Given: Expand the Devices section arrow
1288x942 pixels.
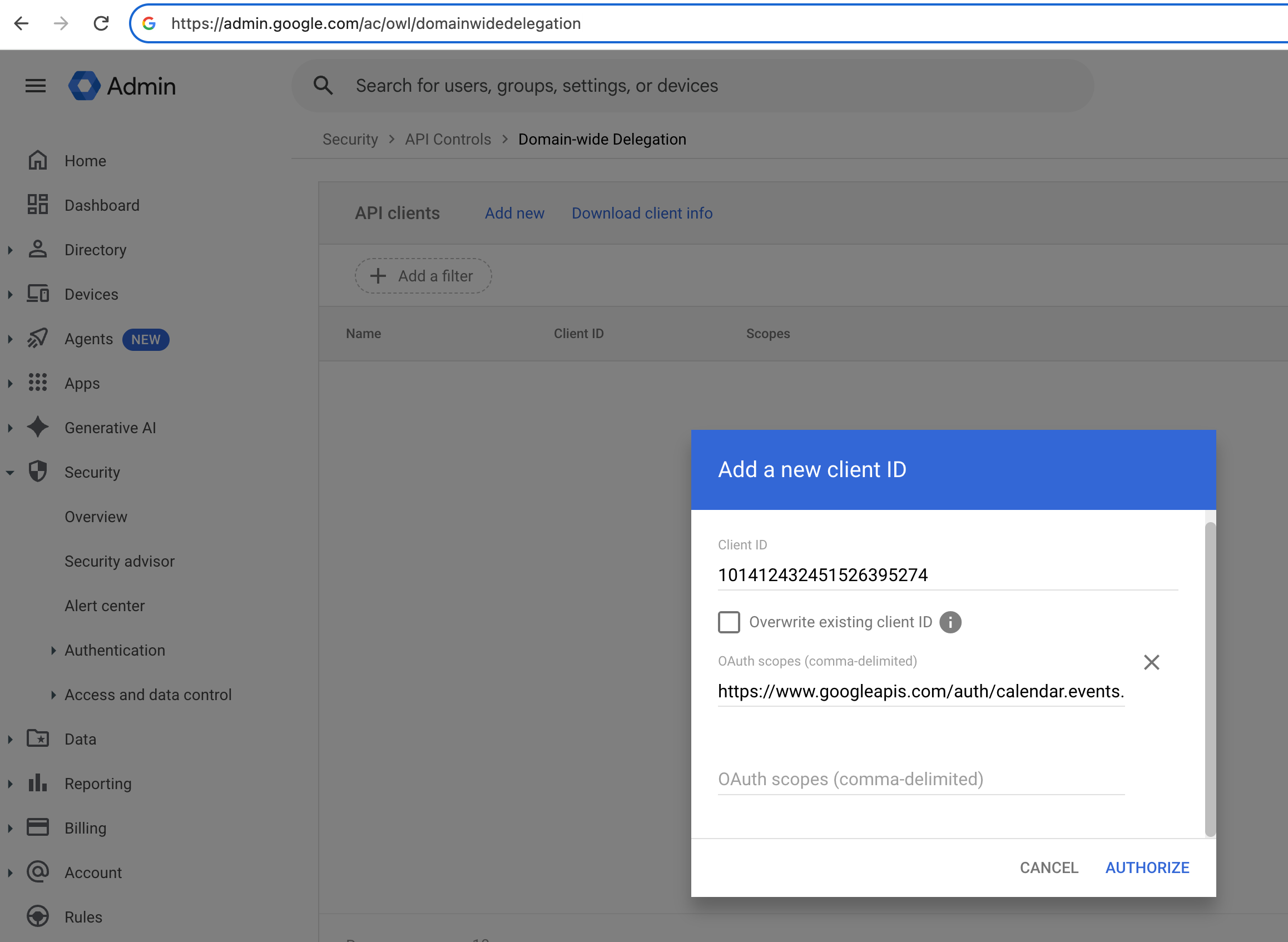Looking at the screenshot, I should 10,294.
